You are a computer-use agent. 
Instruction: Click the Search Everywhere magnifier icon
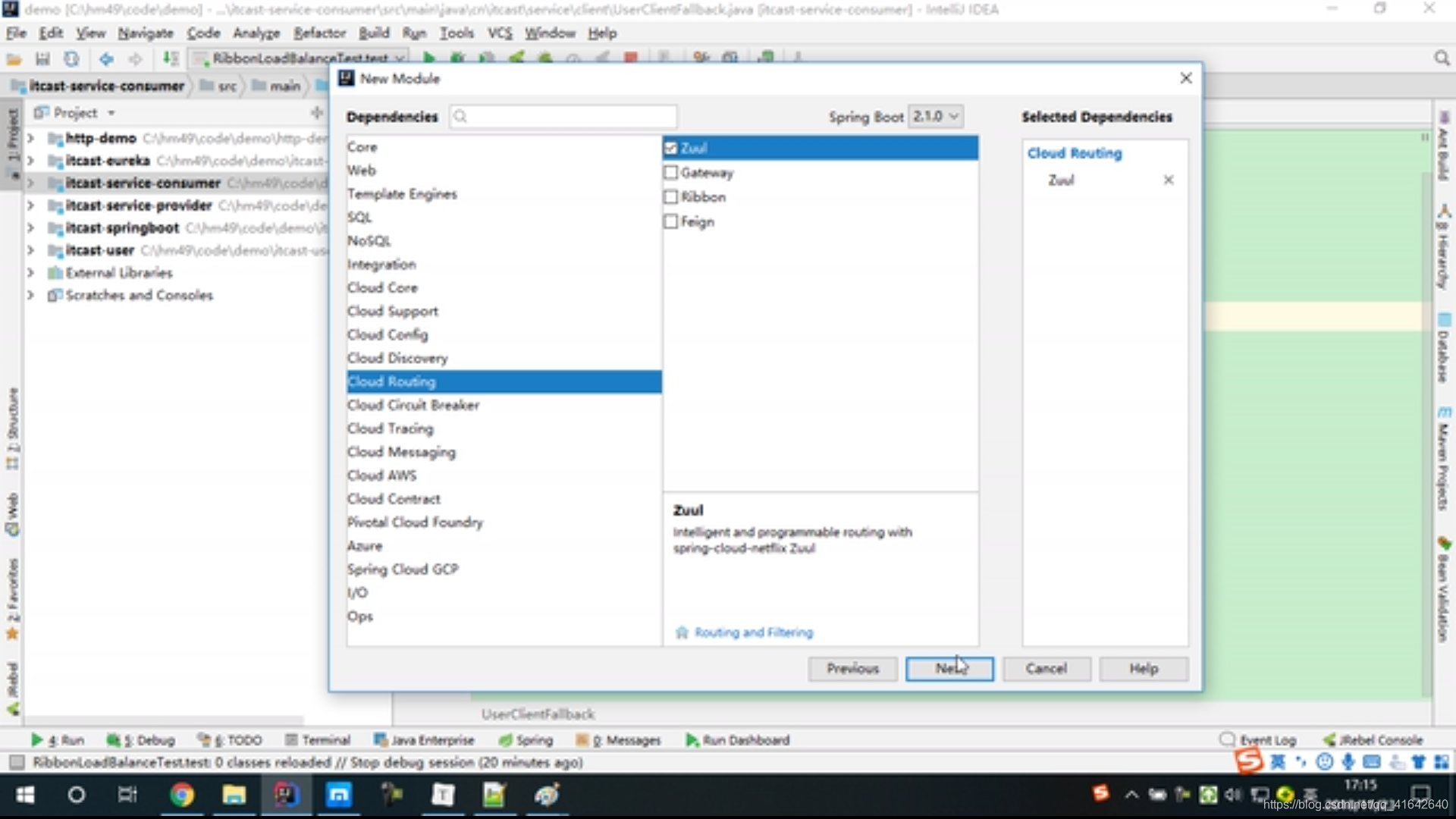[x=1442, y=59]
